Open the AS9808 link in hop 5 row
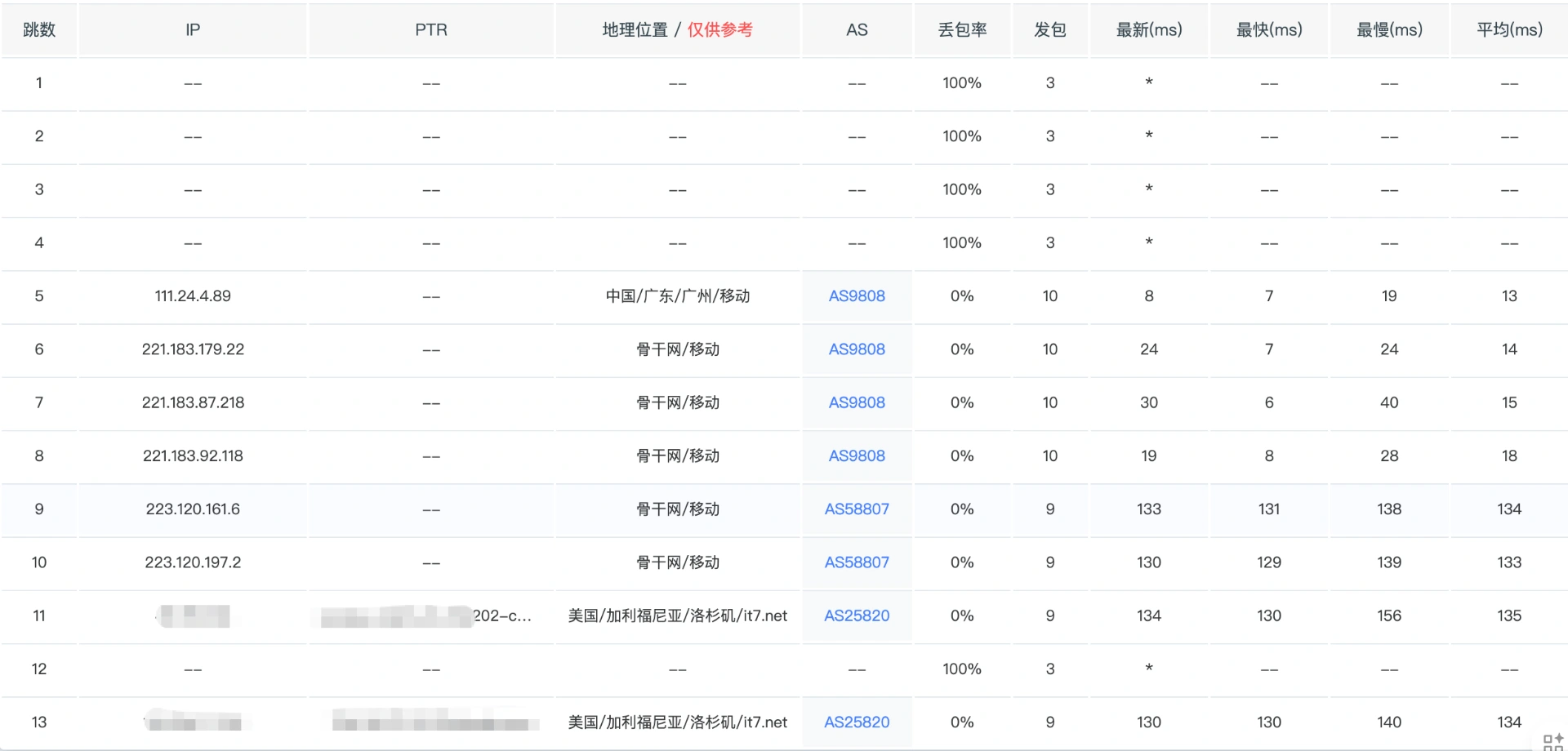Image resolution: width=1568 pixels, height=751 pixels. [856, 296]
